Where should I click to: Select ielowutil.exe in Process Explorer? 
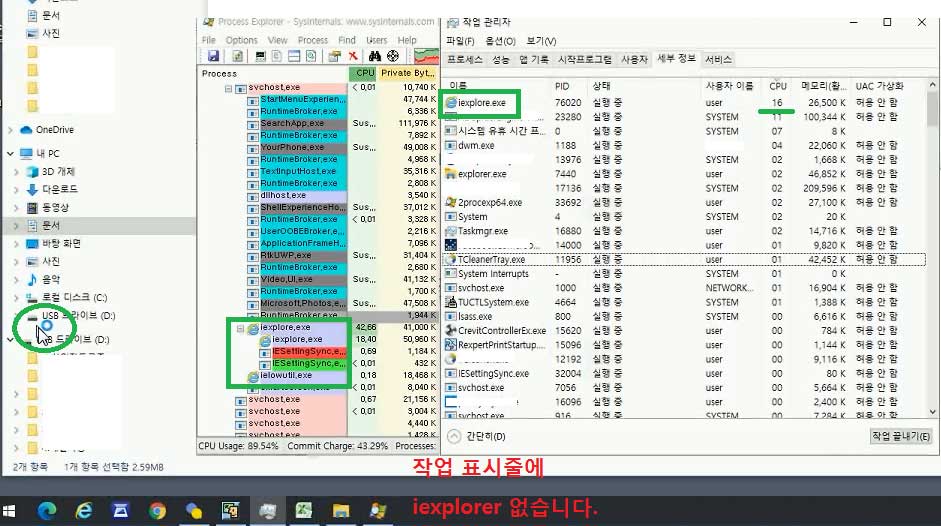(286, 375)
